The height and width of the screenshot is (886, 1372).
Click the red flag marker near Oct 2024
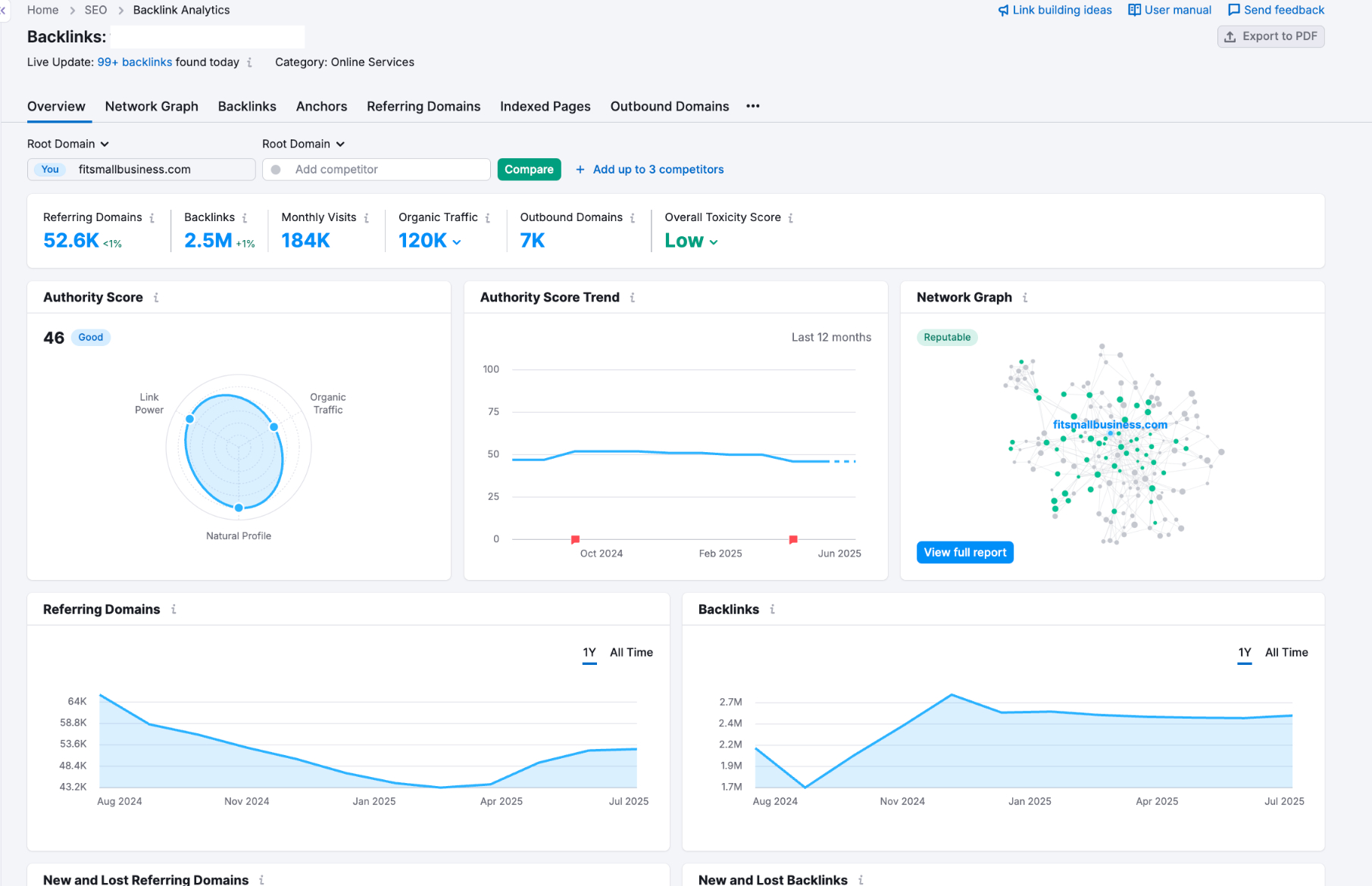(x=575, y=540)
